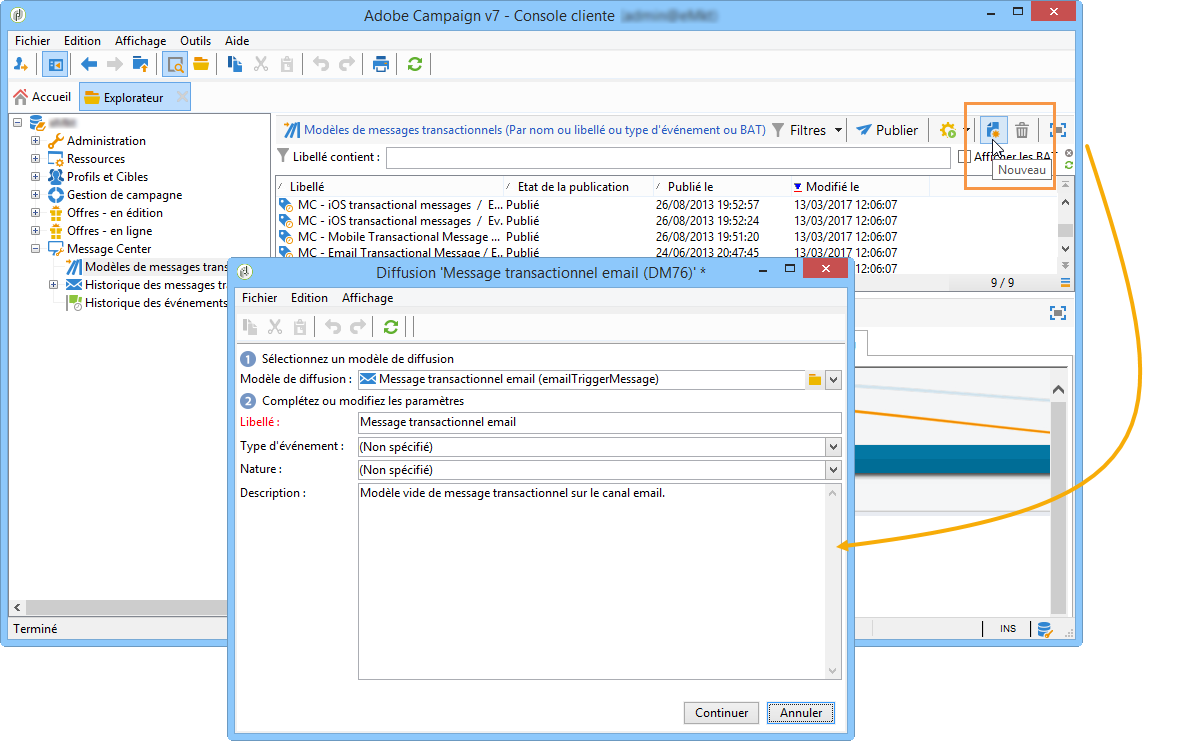The height and width of the screenshot is (741, 1198).
Task: Click the small green refresh icon beside Afficher les BAT
Action: tap(1069, 165)
